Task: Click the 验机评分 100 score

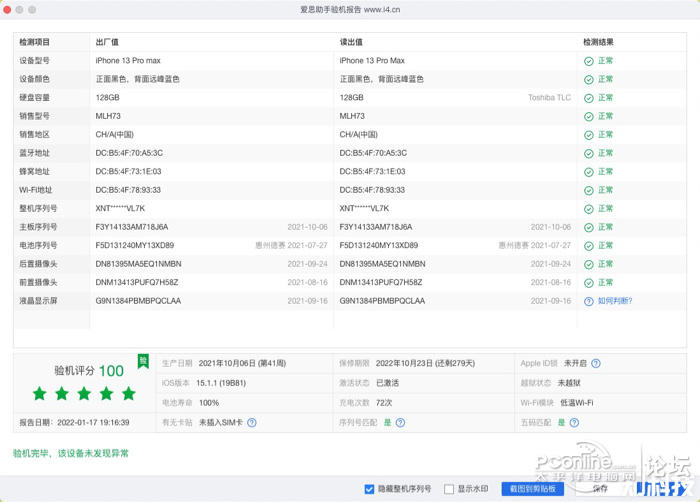Action: coord(89,371)
